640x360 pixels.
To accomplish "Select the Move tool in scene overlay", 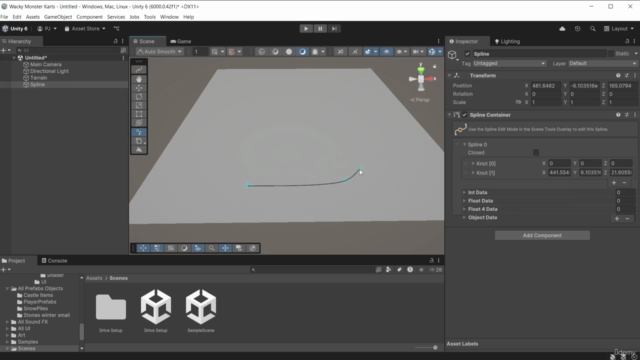I will tap(139, 88).
